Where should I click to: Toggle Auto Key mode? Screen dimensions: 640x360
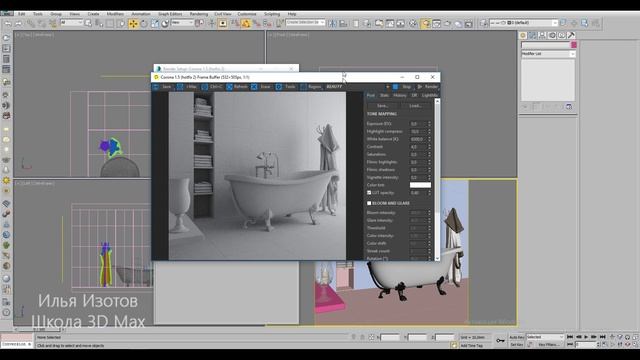tap(516, 337)
